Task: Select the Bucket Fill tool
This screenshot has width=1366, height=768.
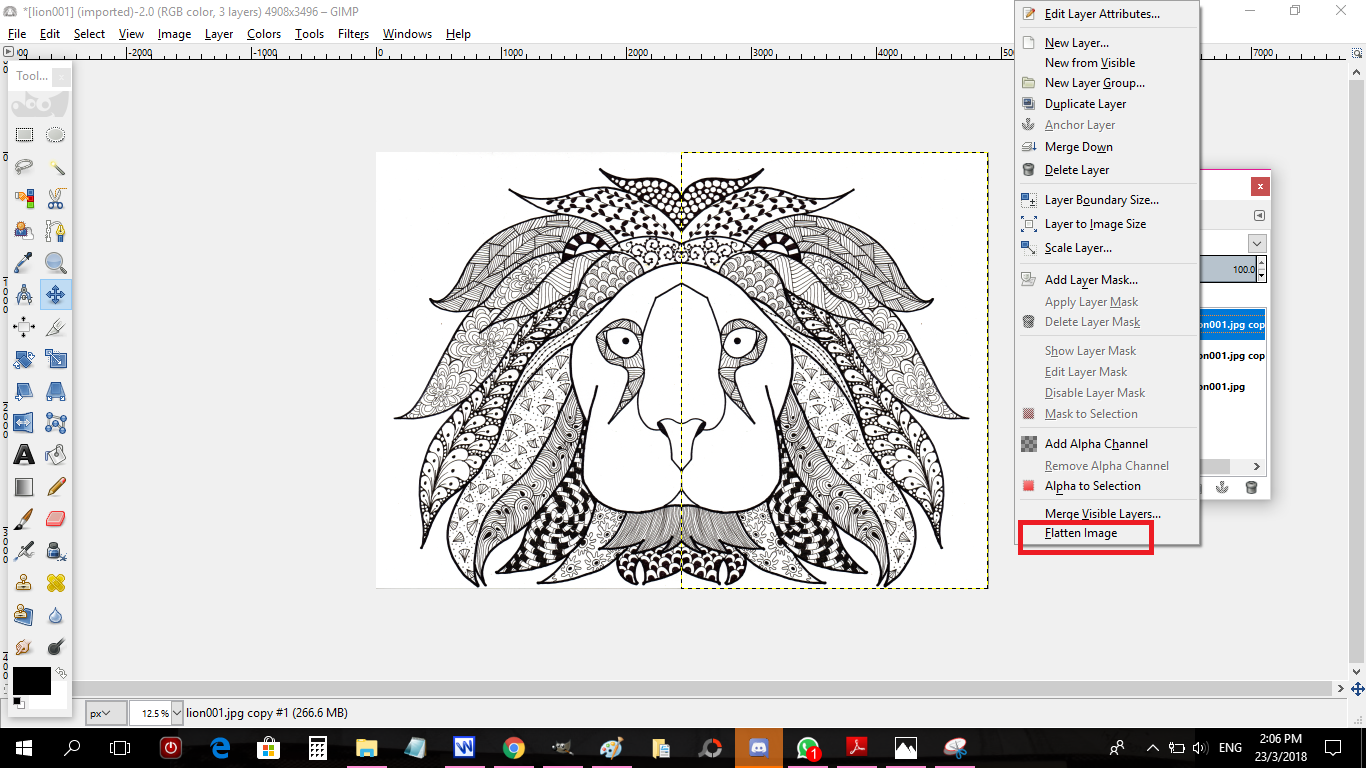Action: 56,455
